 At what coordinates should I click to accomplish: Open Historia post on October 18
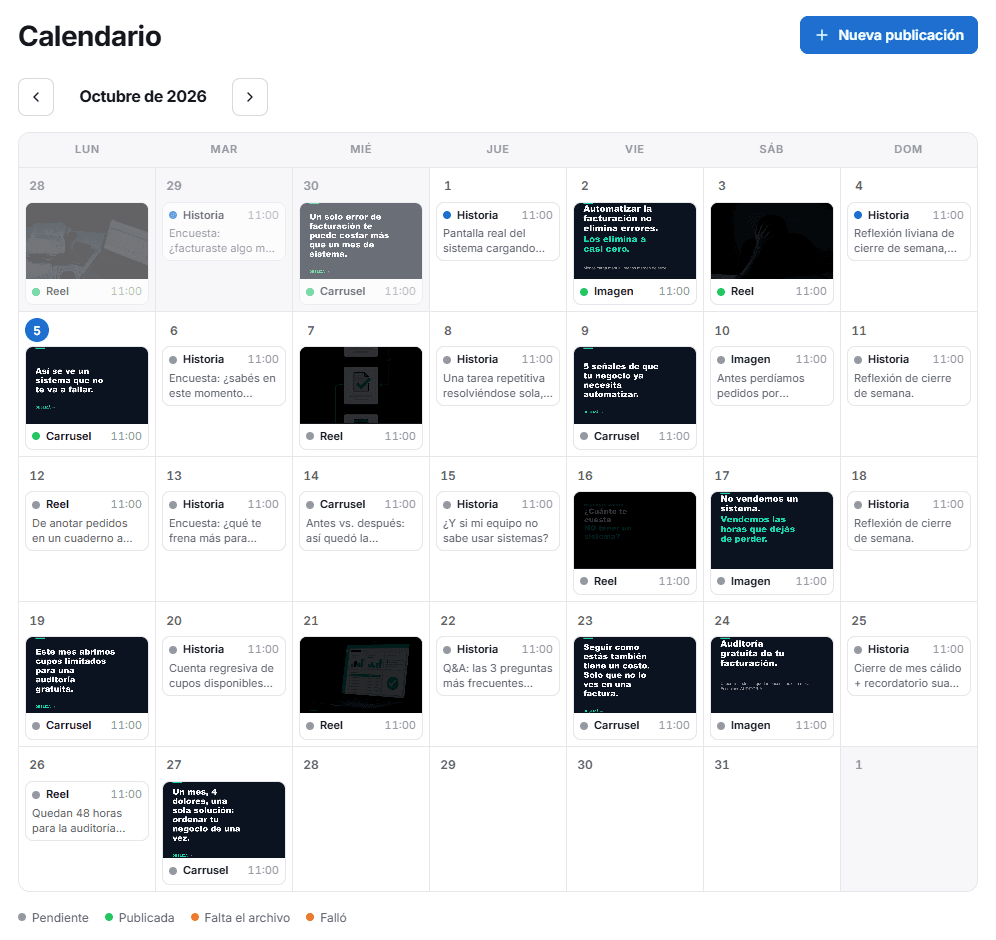tap(908, 521)
